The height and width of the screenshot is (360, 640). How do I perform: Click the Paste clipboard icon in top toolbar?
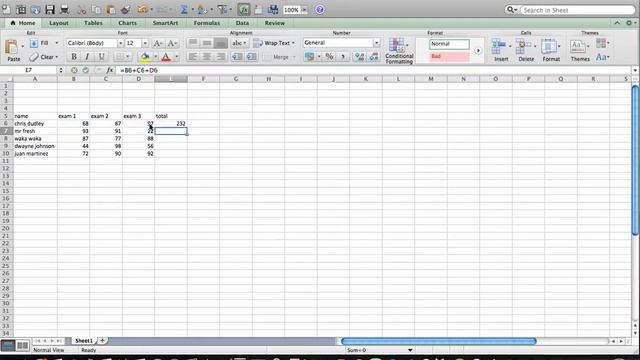(x=111, y=9)
